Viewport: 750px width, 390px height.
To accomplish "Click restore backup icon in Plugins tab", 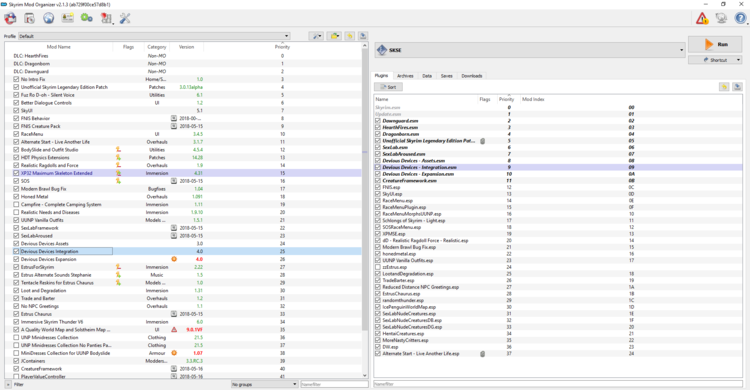I will click(724, 87).
